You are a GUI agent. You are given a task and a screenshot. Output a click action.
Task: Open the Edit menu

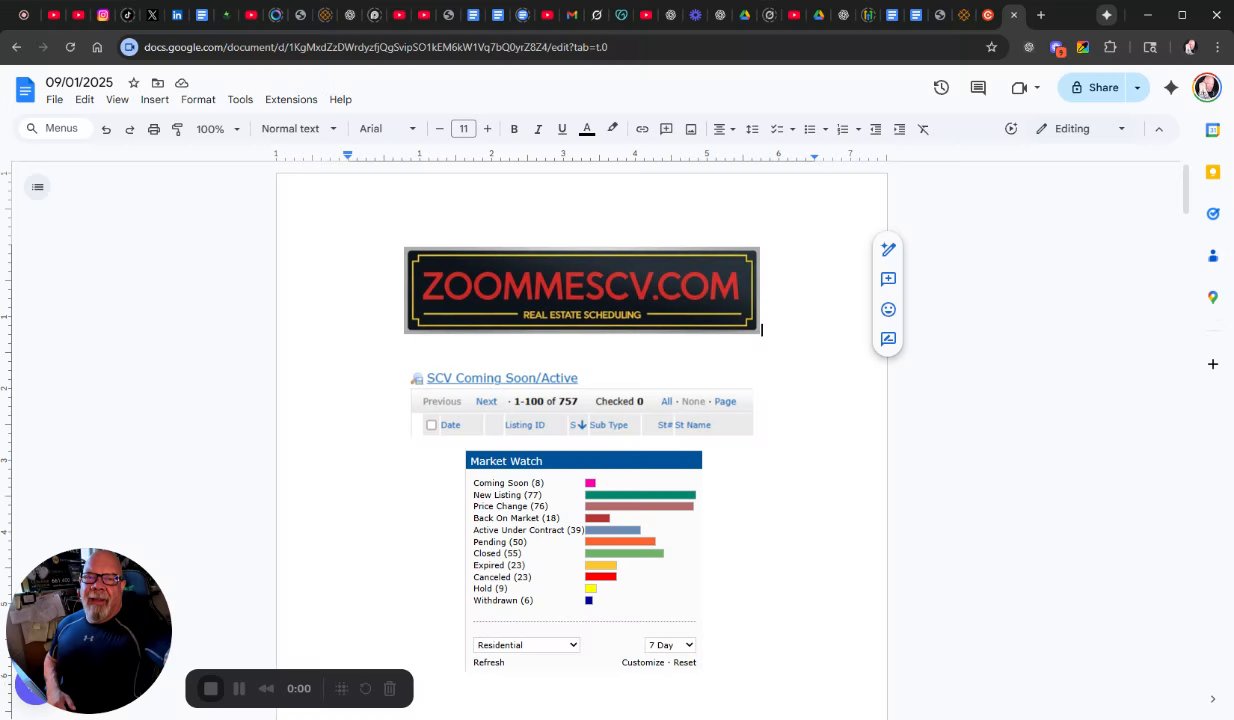[84, 100]
